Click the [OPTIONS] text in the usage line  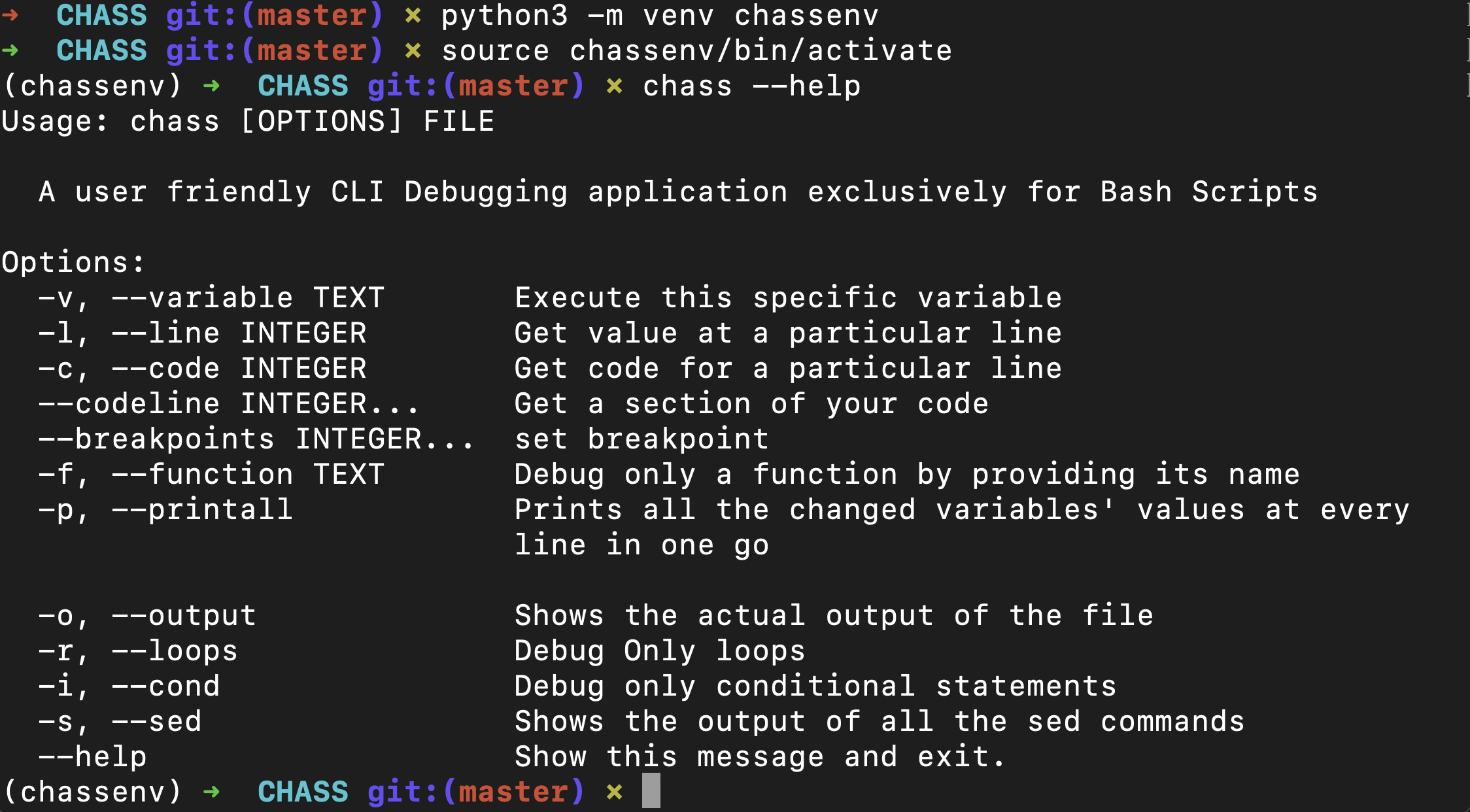(x=321, y=122)
